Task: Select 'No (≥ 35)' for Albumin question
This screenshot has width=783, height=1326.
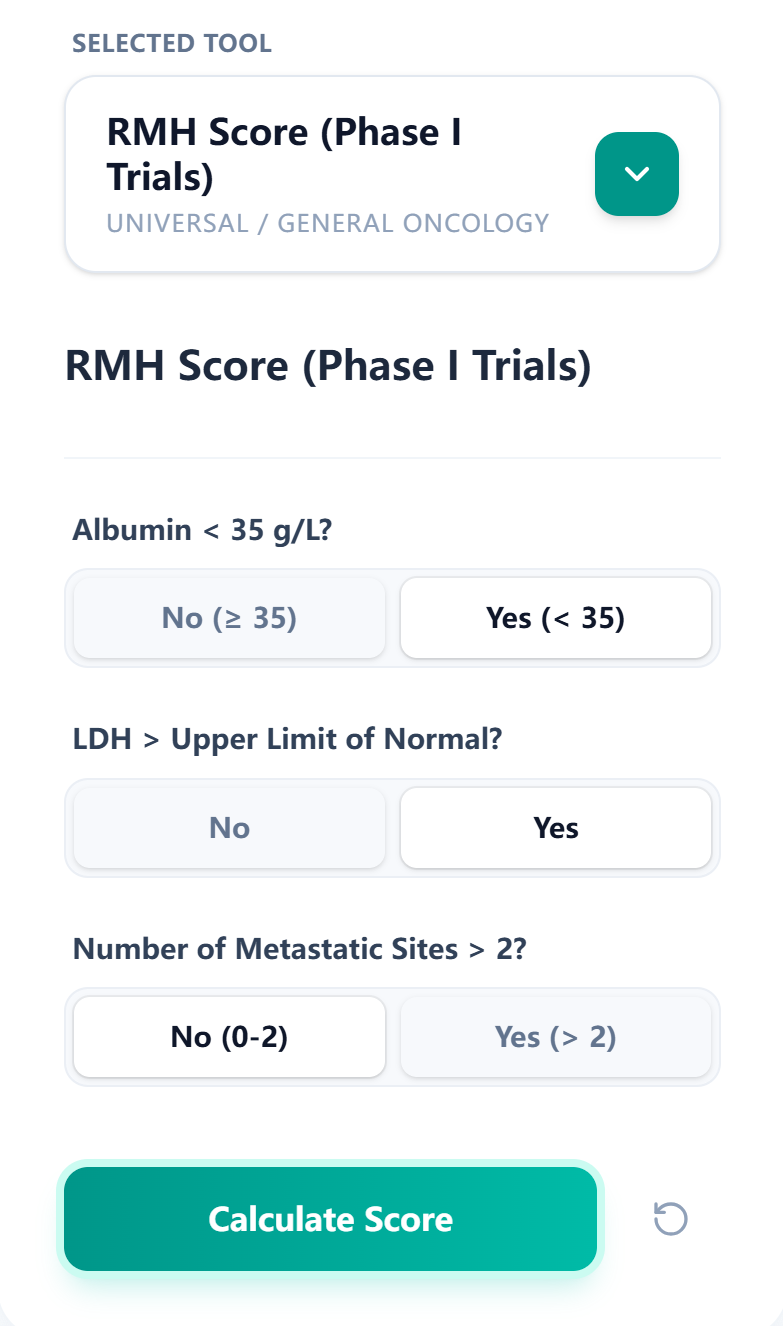Action: (228, 618)
